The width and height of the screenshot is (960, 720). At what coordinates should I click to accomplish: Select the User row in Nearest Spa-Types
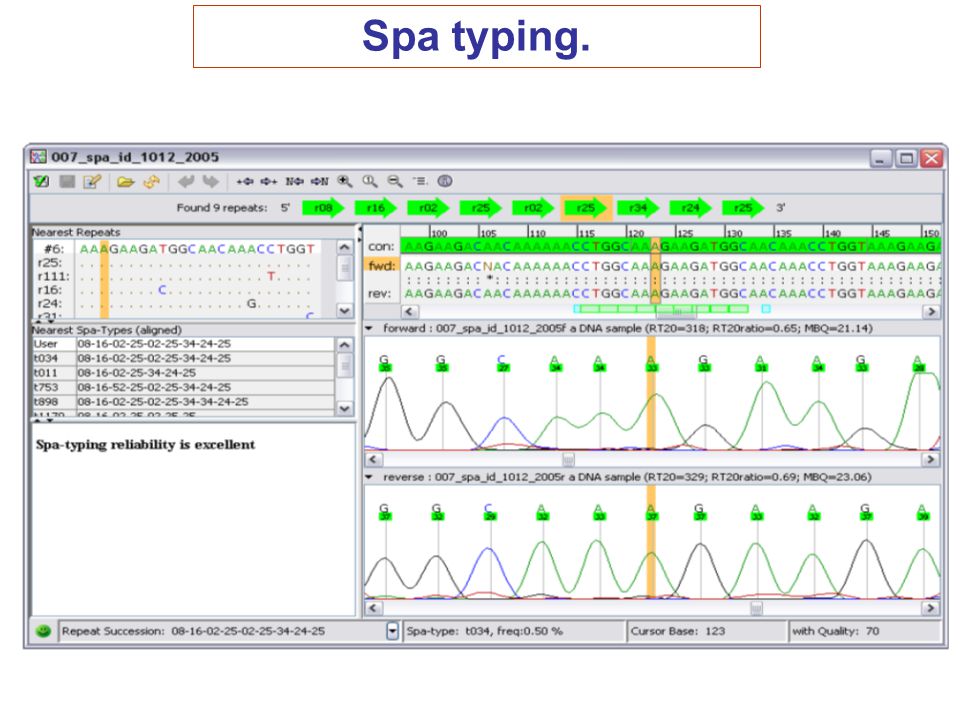pos(183,344)
